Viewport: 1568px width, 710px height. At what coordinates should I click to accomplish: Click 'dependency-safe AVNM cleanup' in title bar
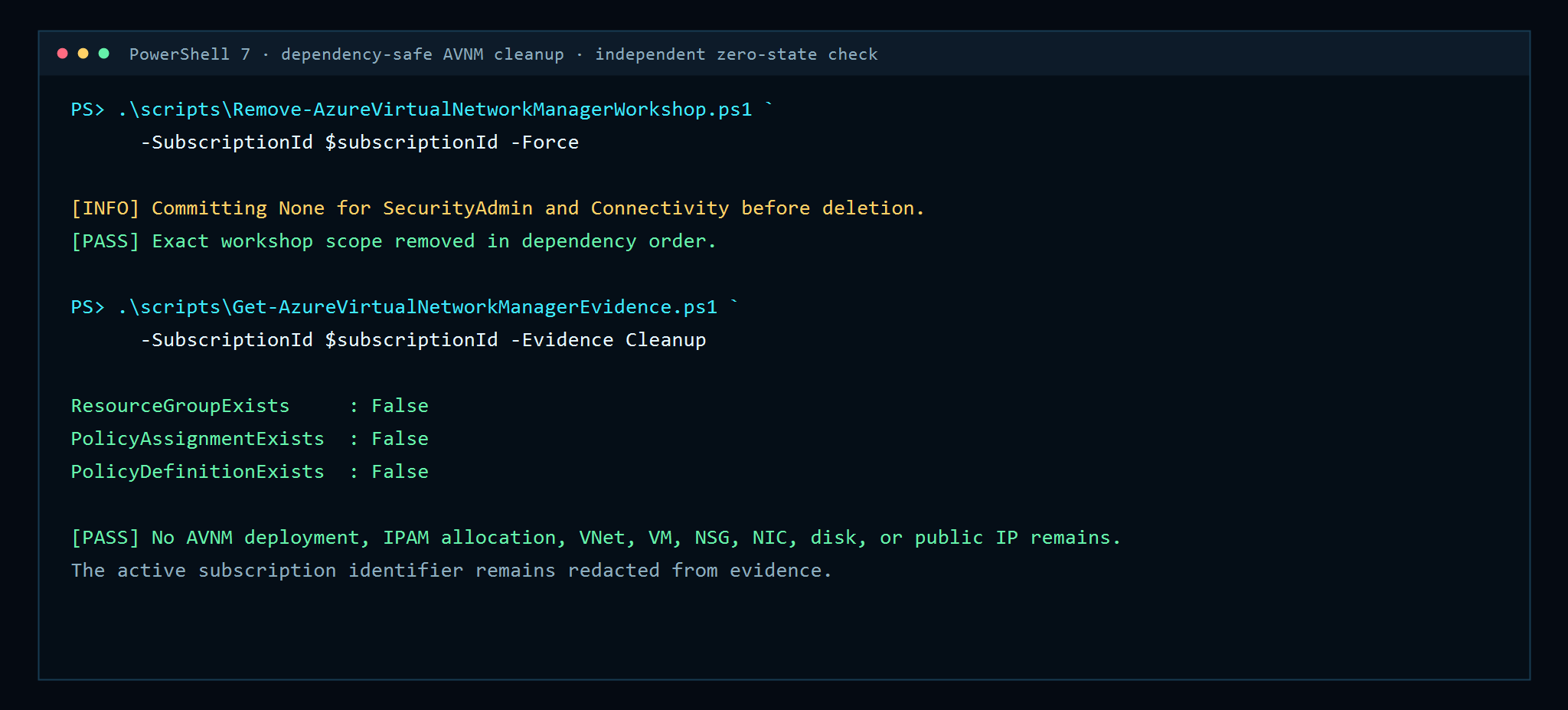(423, 54)
